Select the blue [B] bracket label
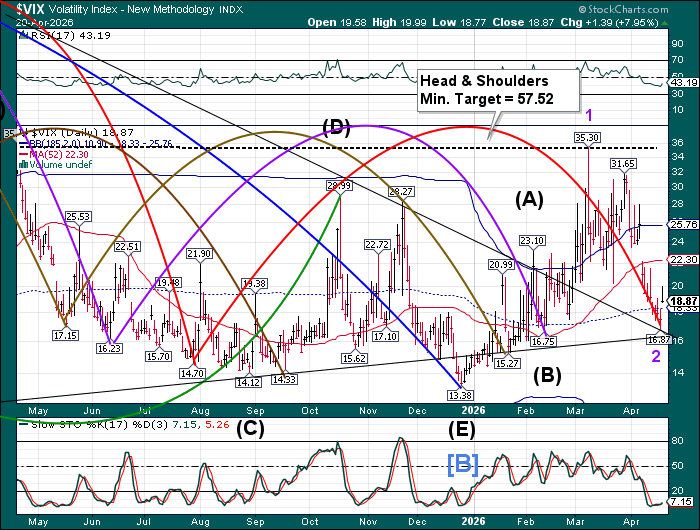The height and width of the screenshot is (530, 700). 465,466
